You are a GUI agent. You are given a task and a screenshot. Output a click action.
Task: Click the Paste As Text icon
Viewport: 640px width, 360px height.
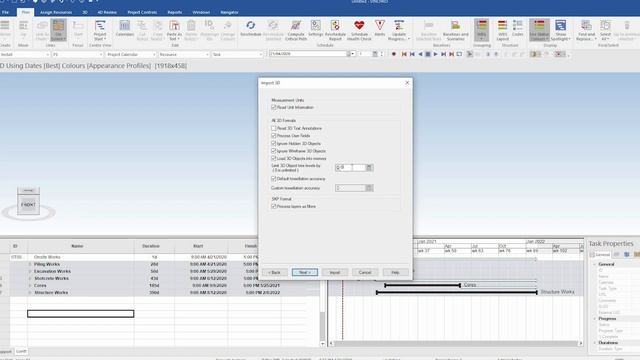point(174,25)
